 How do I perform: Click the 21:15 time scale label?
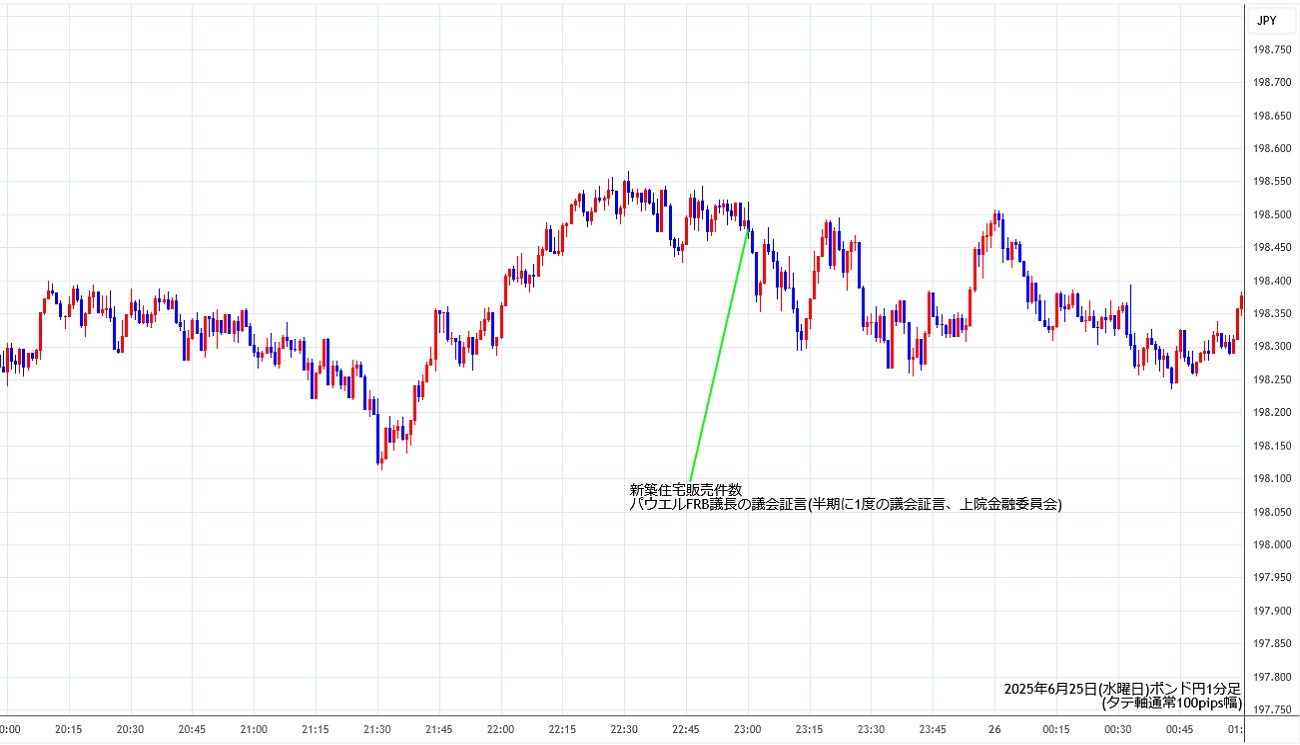pos(316,730)
